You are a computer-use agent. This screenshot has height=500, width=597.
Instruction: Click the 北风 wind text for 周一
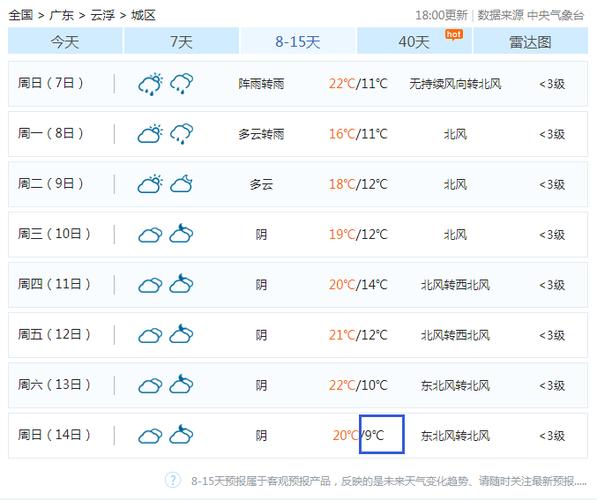pyautogui.click(x=455, y=134)
